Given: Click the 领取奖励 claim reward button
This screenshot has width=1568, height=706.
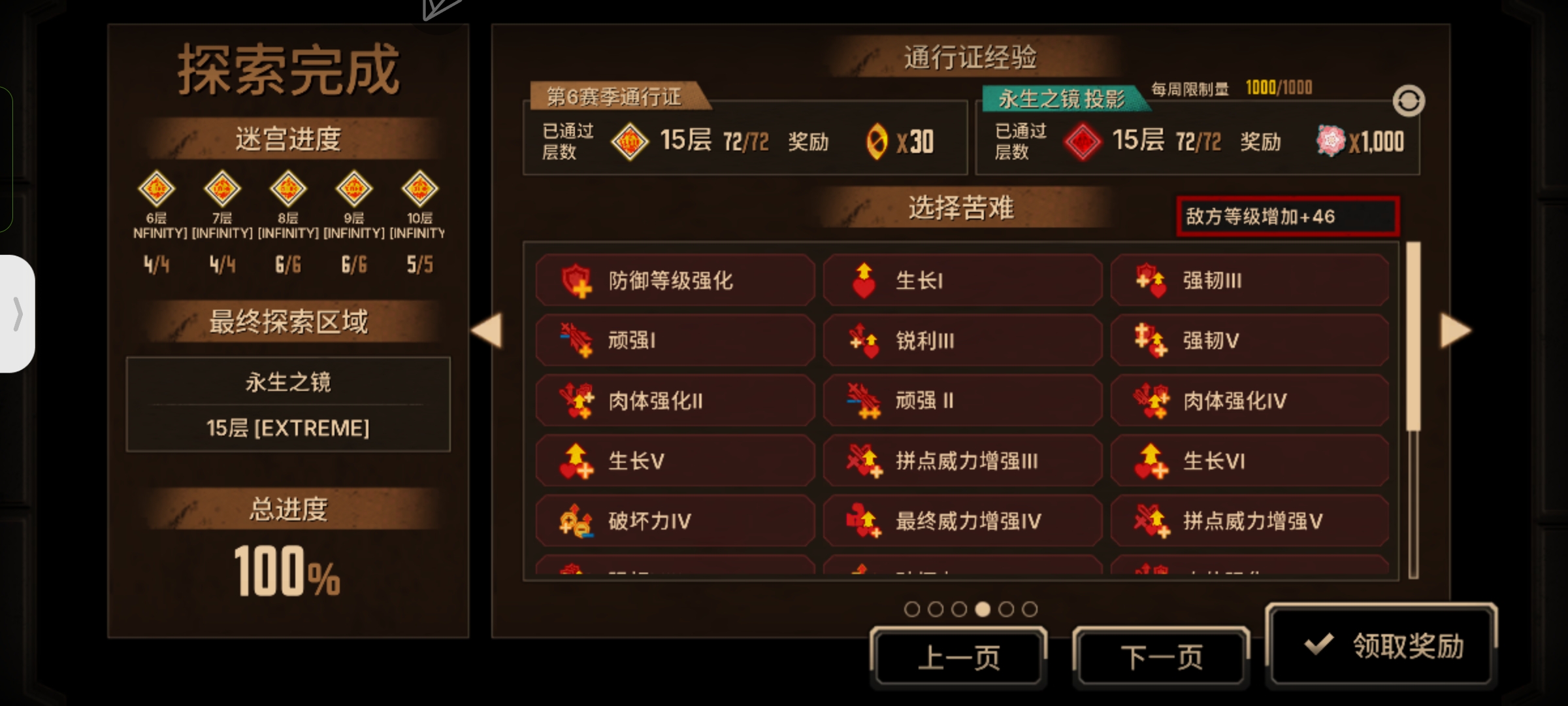Looking at the screenshot, I should [1382, 646].
